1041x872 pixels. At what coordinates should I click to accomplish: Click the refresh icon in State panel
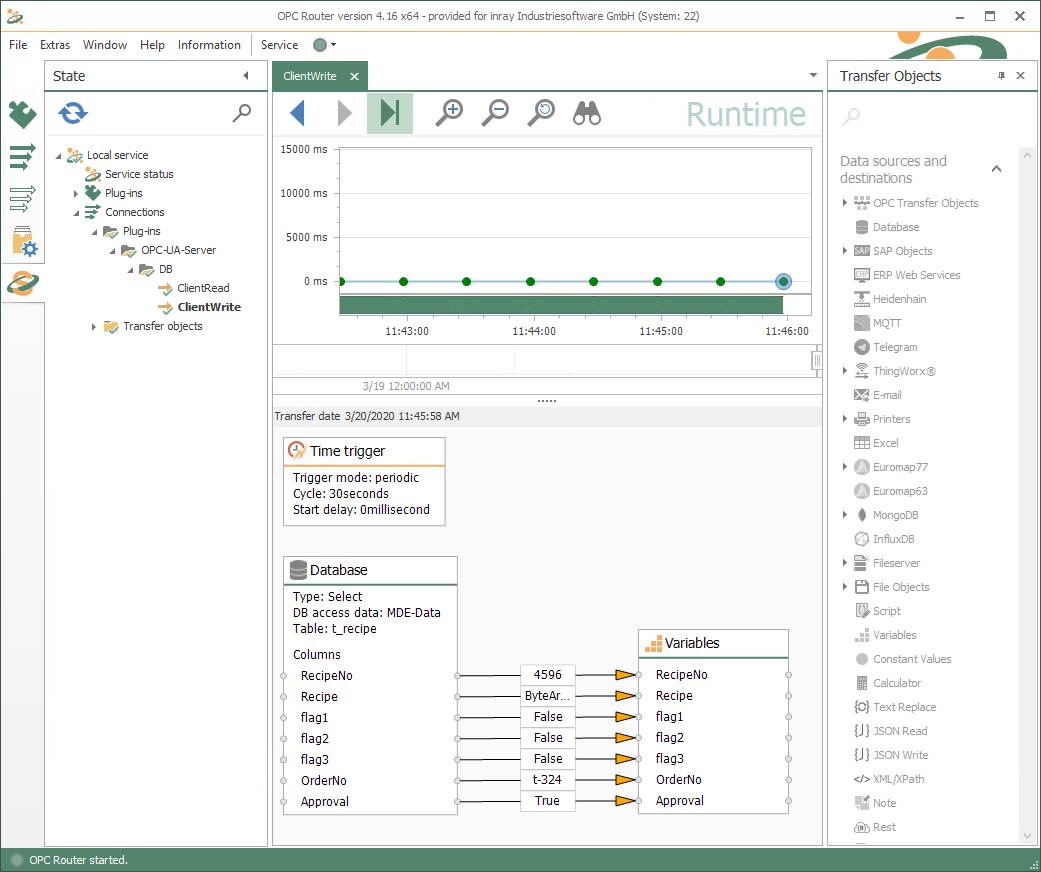73,113
